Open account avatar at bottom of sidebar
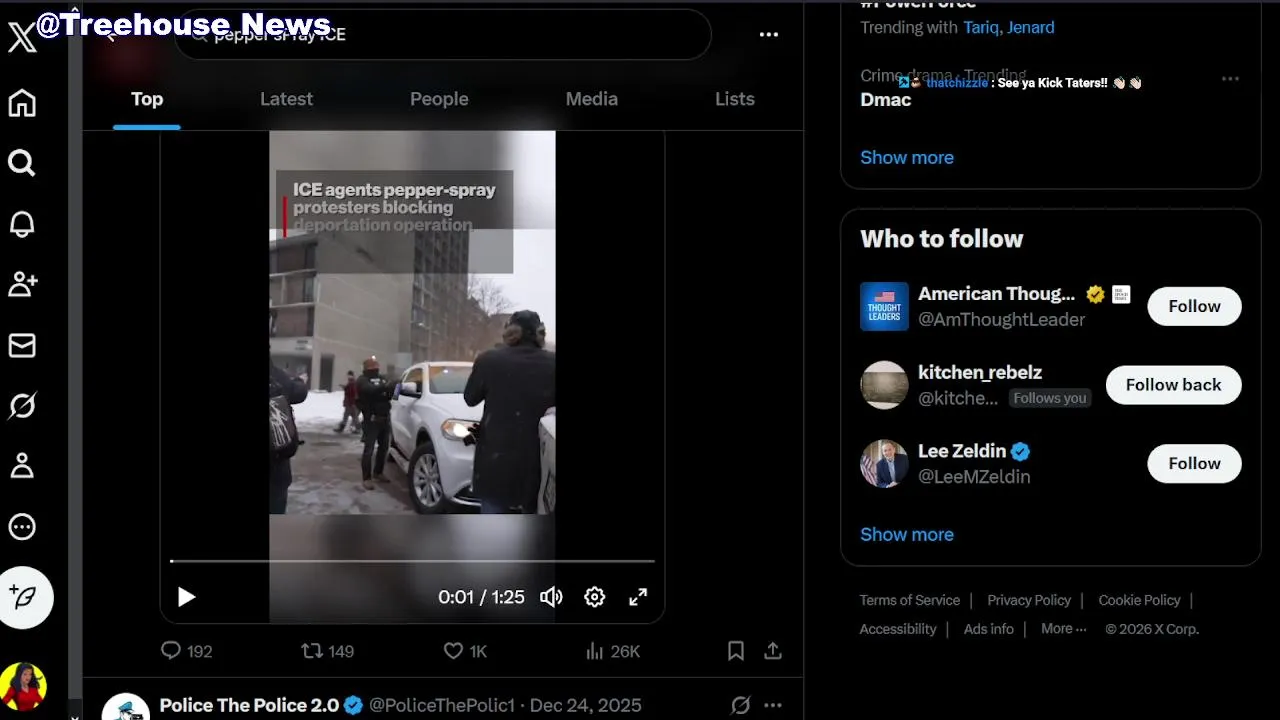 23,687
